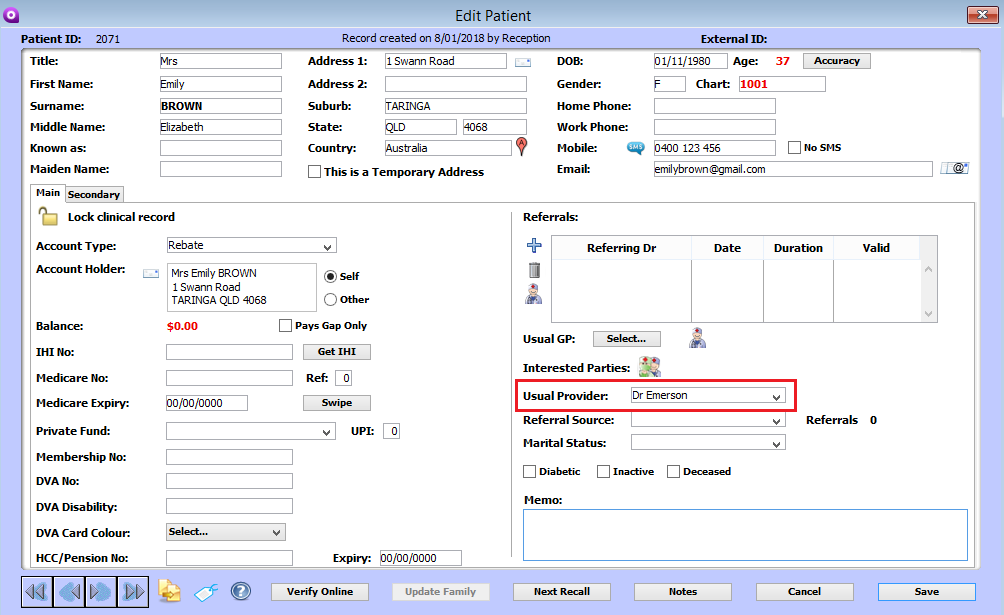The height and width of the screenshot is (615, 1004).
Task: Open map location pin next to Country
Action: pos(522,147)
